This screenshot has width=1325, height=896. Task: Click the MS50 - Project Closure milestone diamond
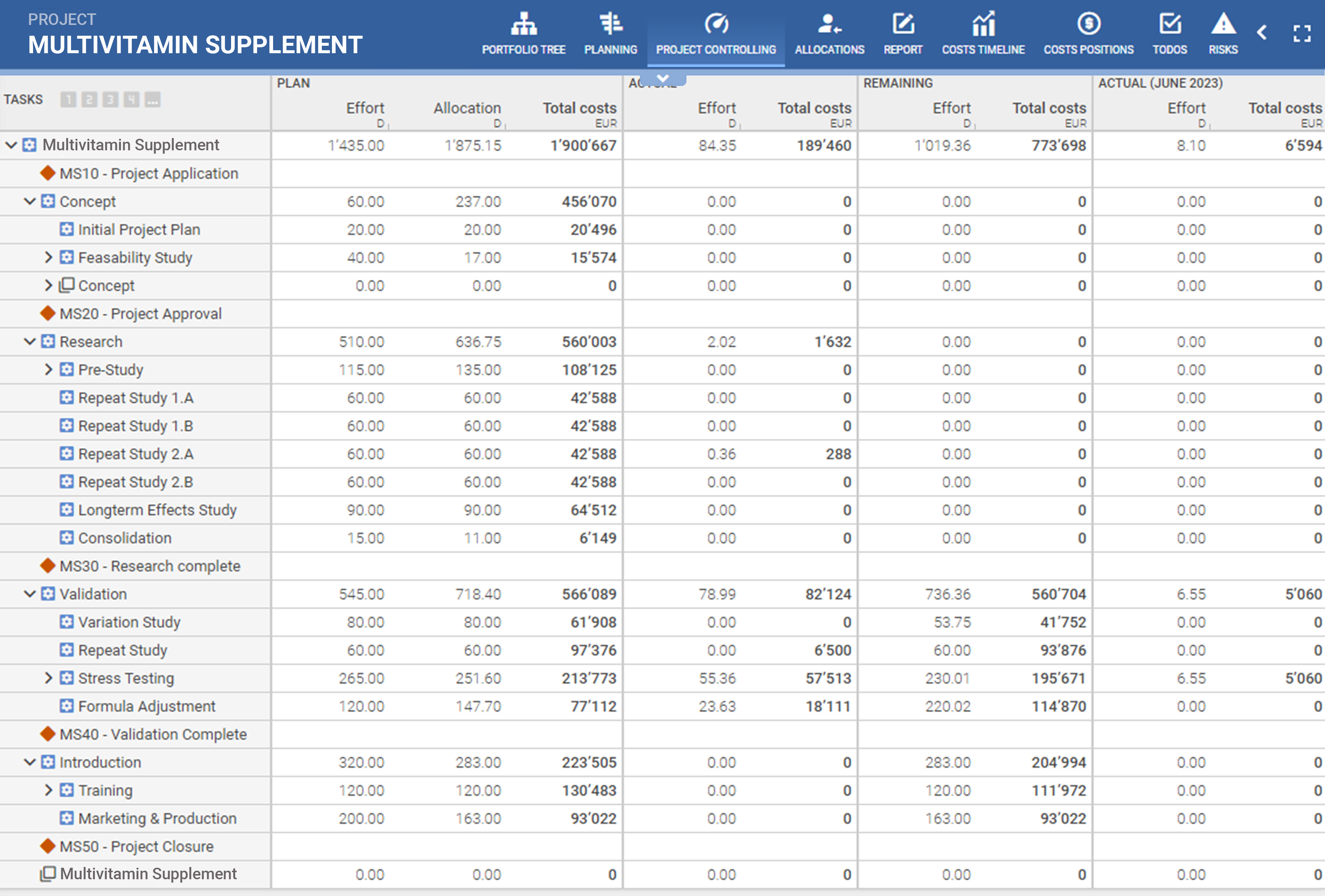48,846
